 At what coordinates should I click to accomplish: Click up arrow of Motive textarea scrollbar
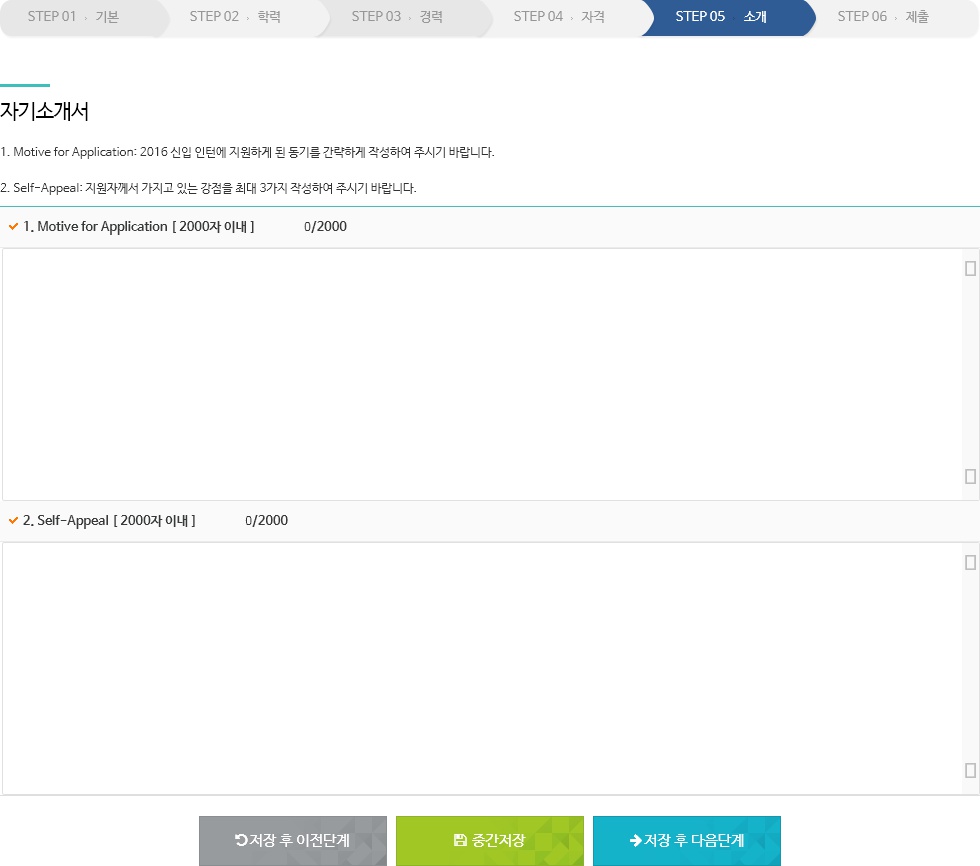(x=970, y=269)
